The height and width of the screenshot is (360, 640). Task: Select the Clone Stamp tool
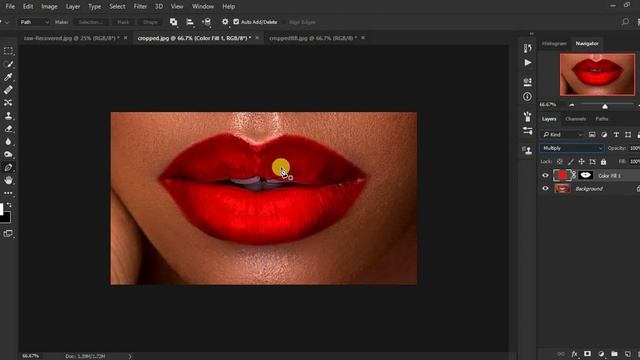[8, 116]
